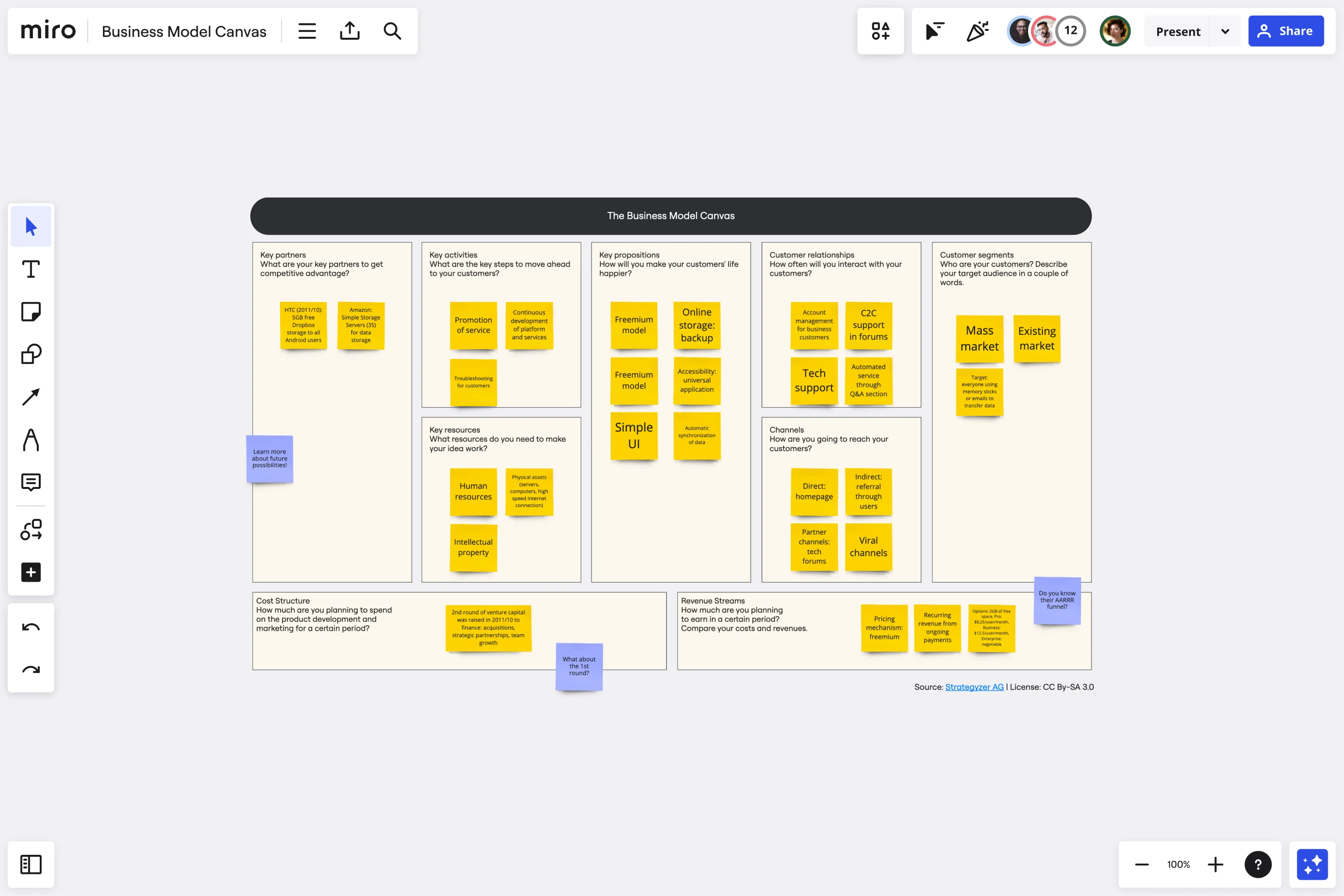The height and width of the screenshot is (896, 1344).
Task: Start presentation with Present button
Action: (1178, 31)
